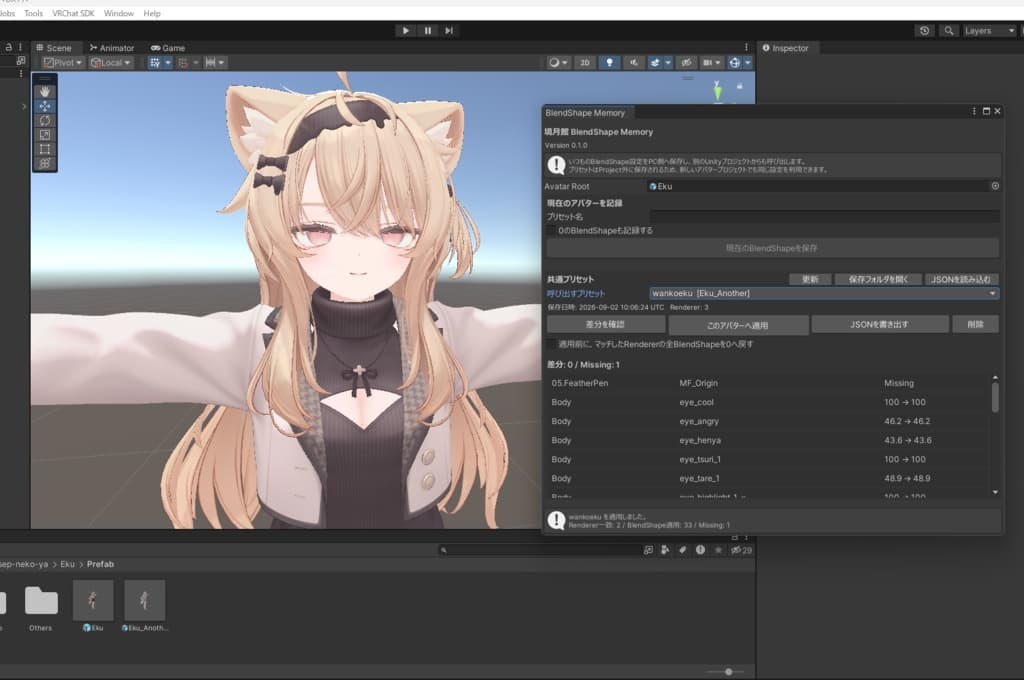
Task: Click the Pause button
Action: point(428,31)
